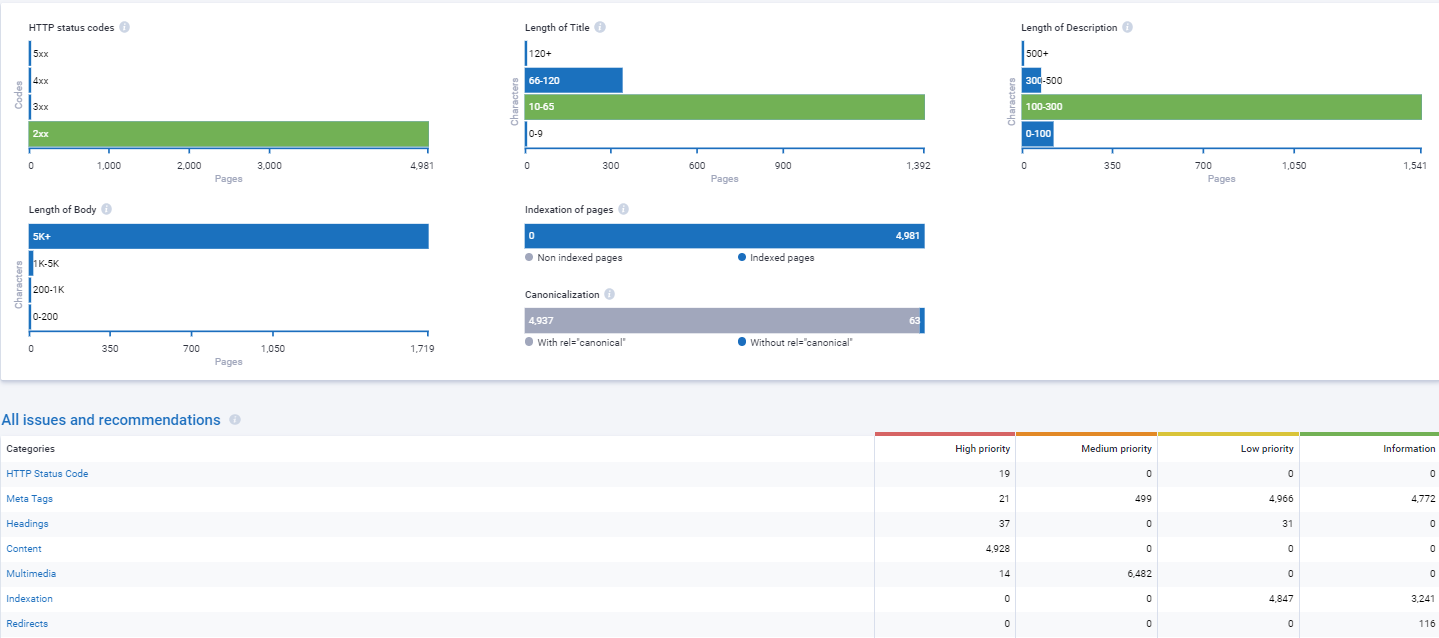Click the Low priority column header
Viewport: 1439px width, 638px height.
(1228, 449)
